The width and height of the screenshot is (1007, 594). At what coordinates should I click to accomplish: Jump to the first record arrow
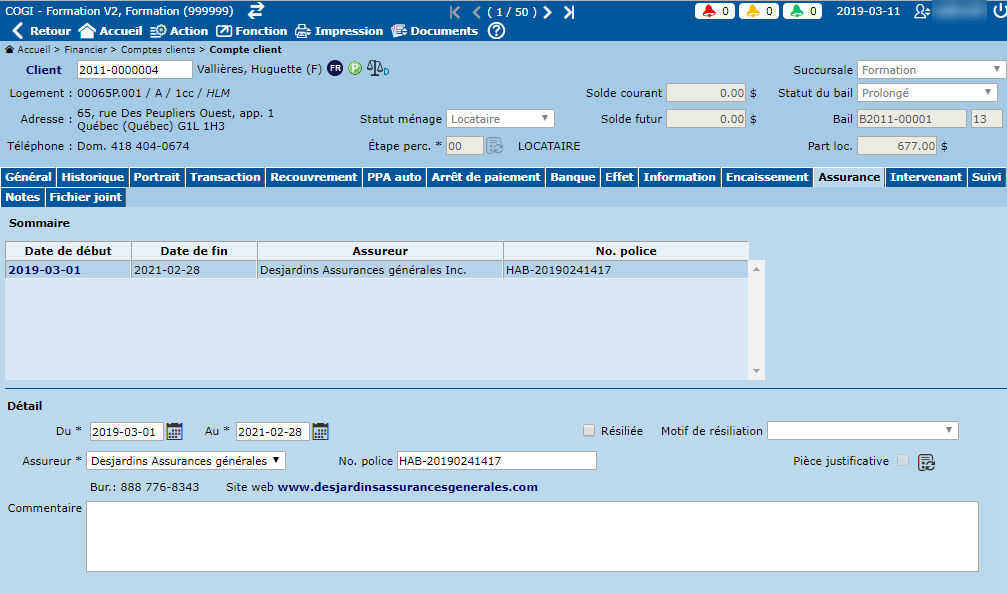tap(456, 12)
